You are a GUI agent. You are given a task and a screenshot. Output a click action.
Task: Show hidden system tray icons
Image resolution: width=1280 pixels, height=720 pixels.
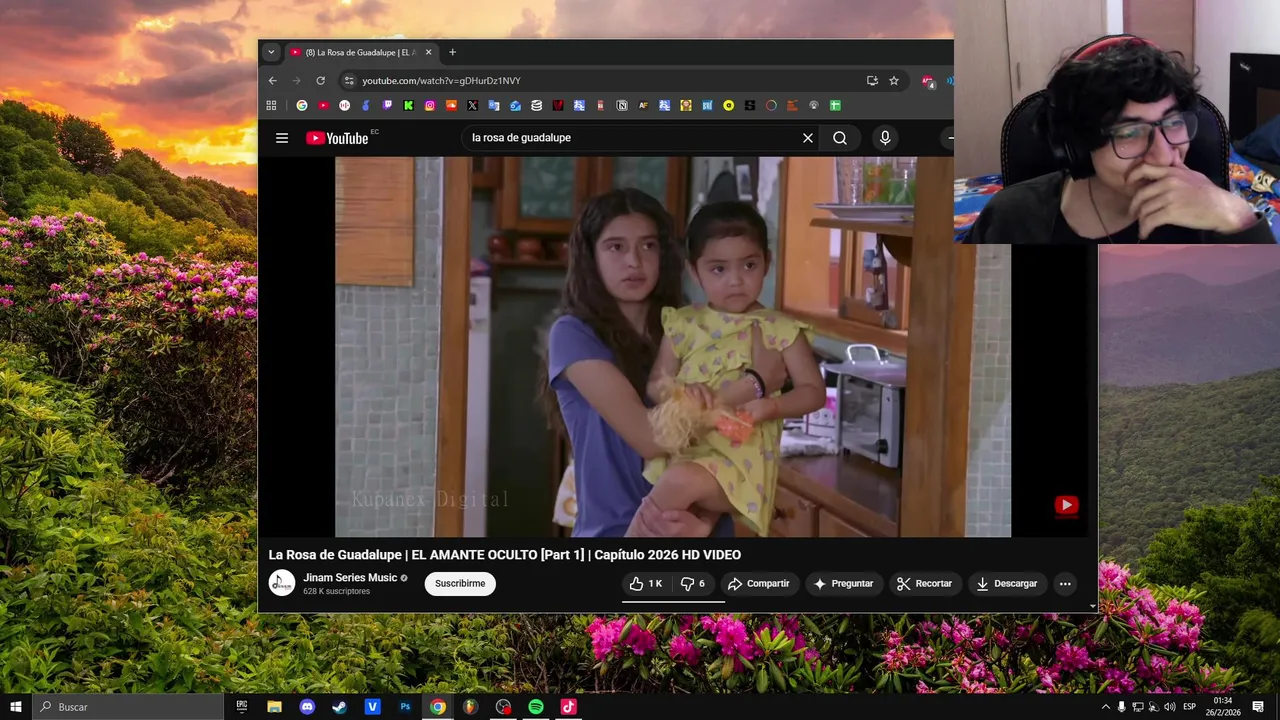click(1105, 706)
